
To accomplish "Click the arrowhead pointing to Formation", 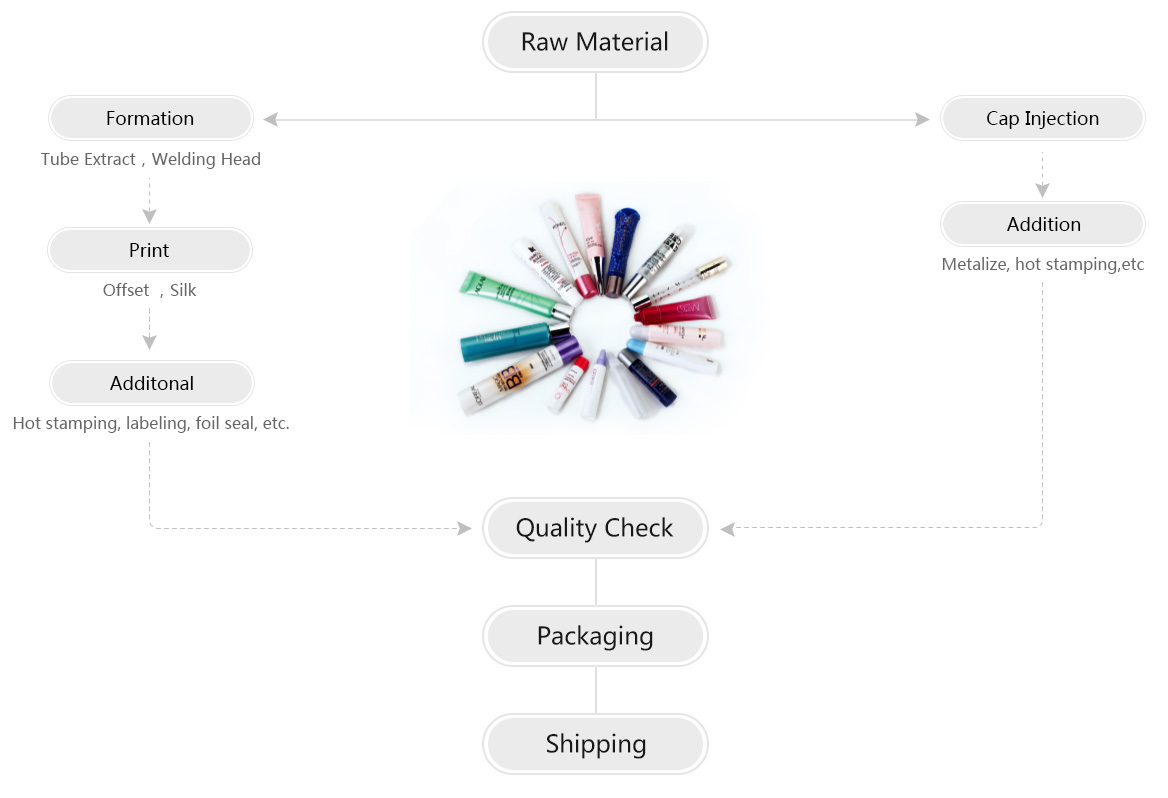I will click(271, 119).
